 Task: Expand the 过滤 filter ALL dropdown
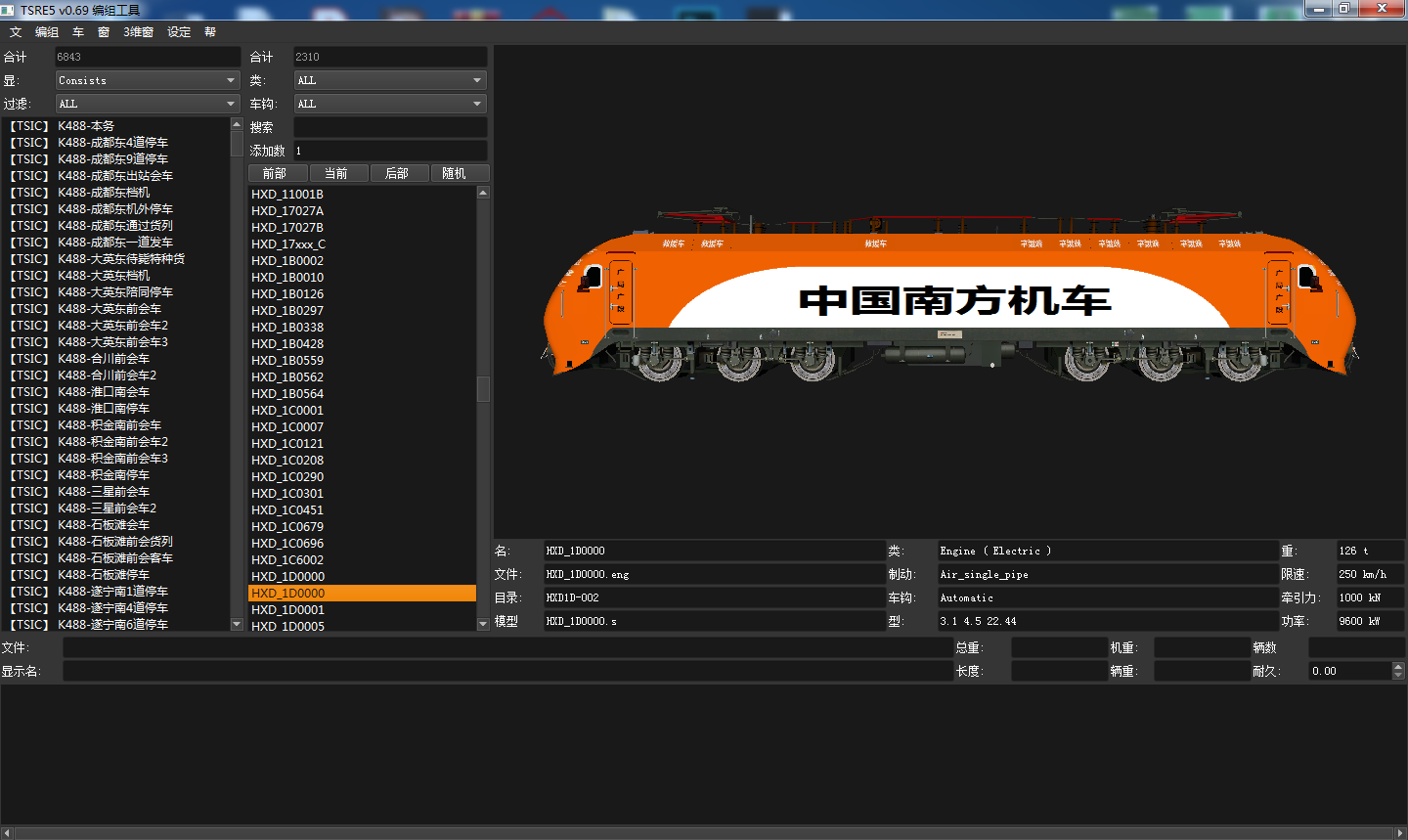tap(148, 104)
